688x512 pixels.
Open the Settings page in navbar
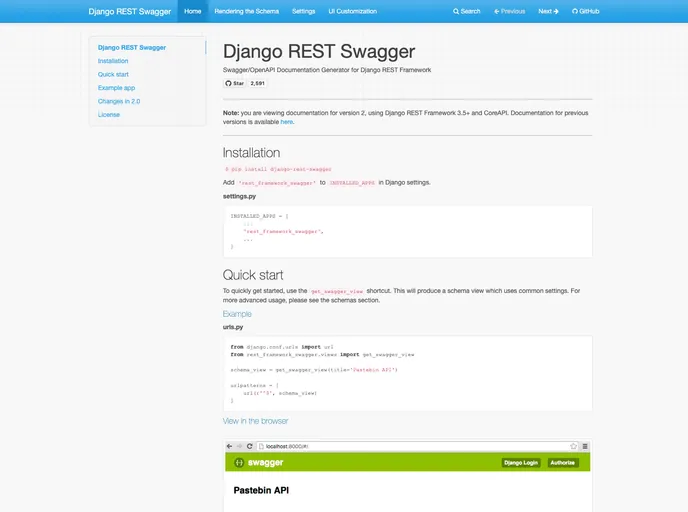(x=304, y=11)
